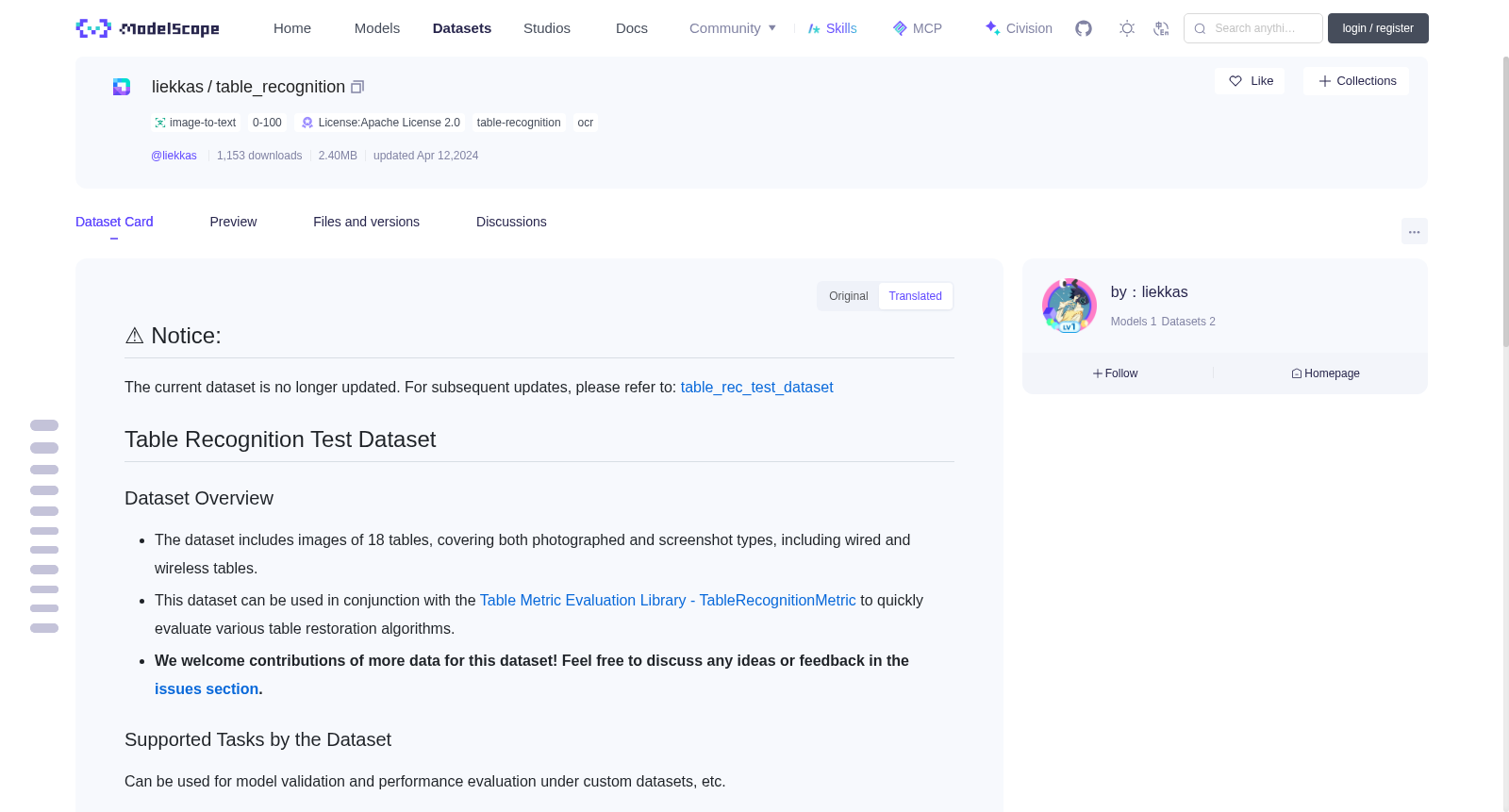Viewport: 1509px width, 812px height.
Task: Click the ocr tag
Action: [x=586, y=123]
